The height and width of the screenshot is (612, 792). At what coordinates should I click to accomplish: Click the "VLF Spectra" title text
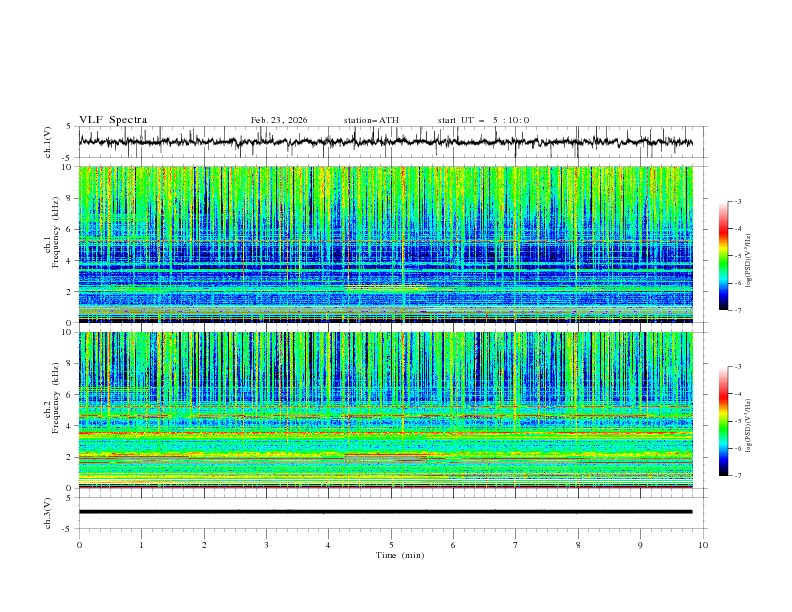pos(113,120)
